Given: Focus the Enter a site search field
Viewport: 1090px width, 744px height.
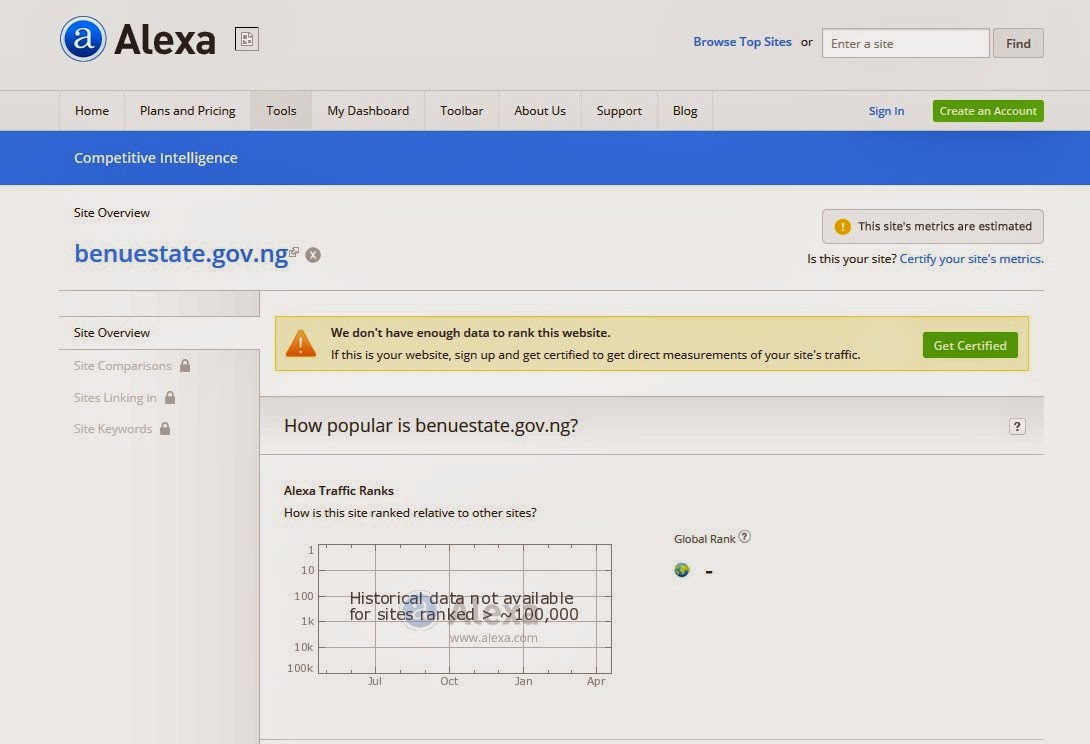Looking at the screenshot, I should (906, 43).
